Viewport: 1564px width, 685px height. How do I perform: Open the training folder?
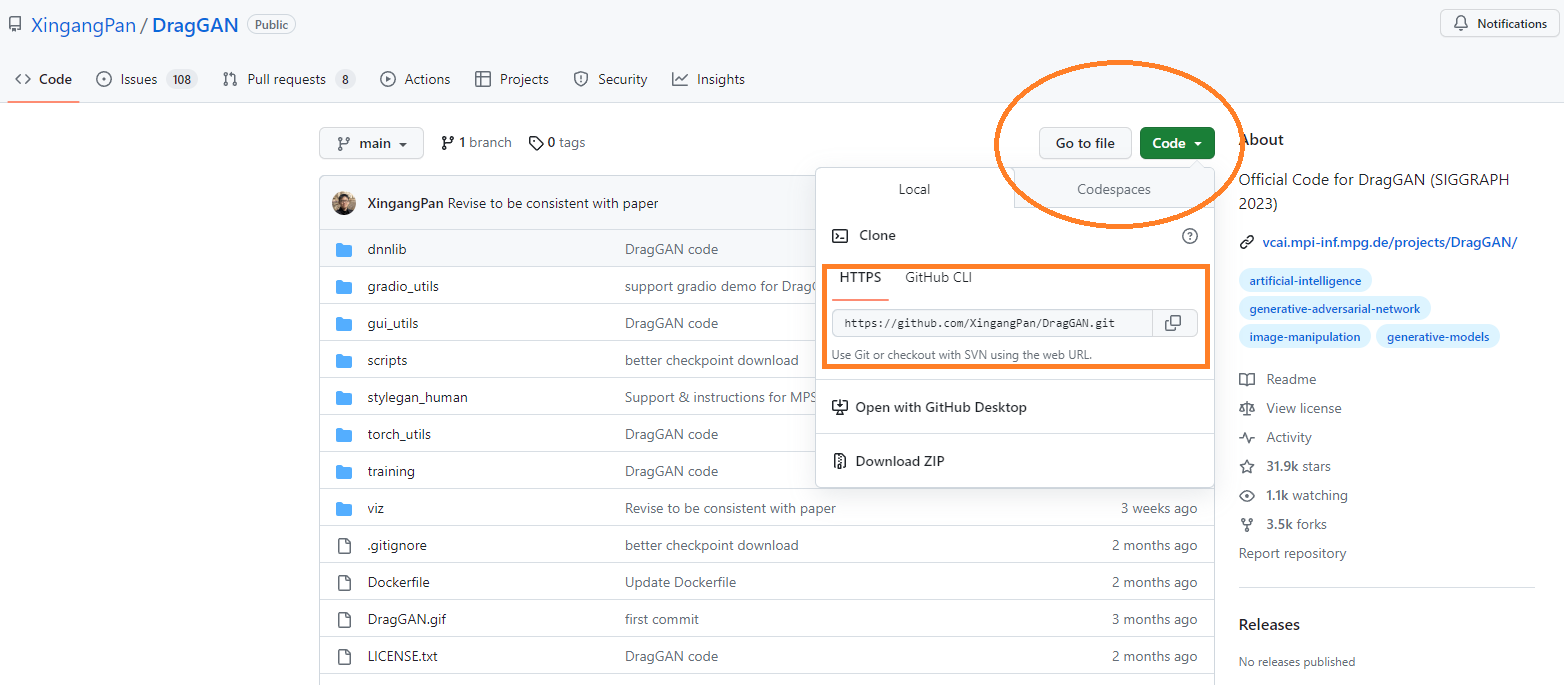(x=391, y=471)
